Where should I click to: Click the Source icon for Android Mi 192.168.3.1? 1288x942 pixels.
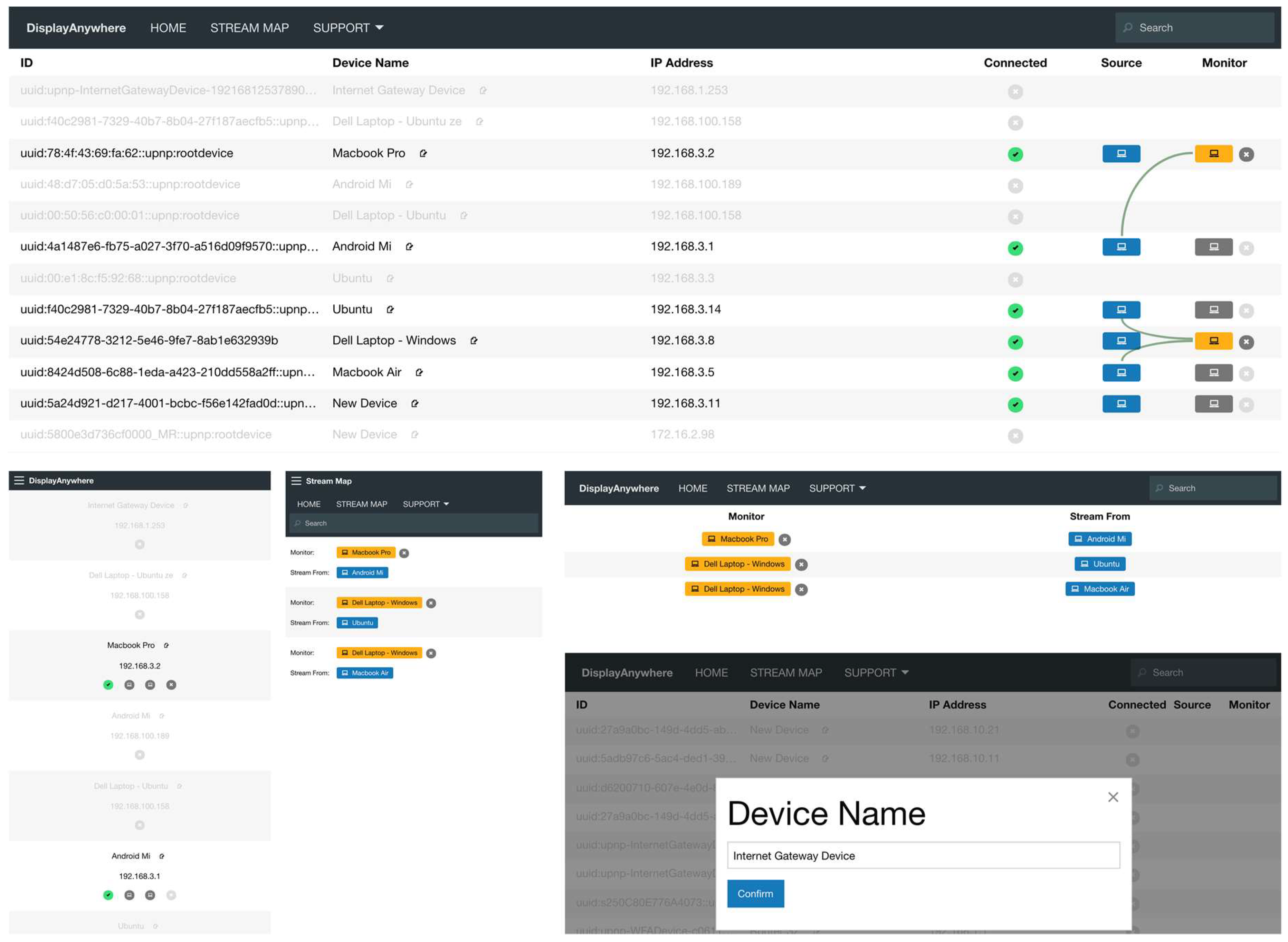tap(1121, 247)
